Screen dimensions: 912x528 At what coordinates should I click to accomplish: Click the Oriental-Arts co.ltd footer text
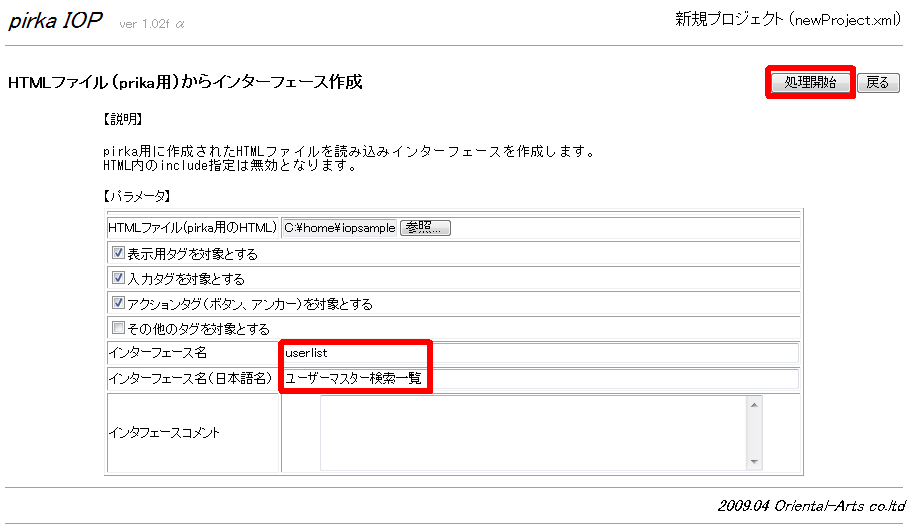click(810, 506)
